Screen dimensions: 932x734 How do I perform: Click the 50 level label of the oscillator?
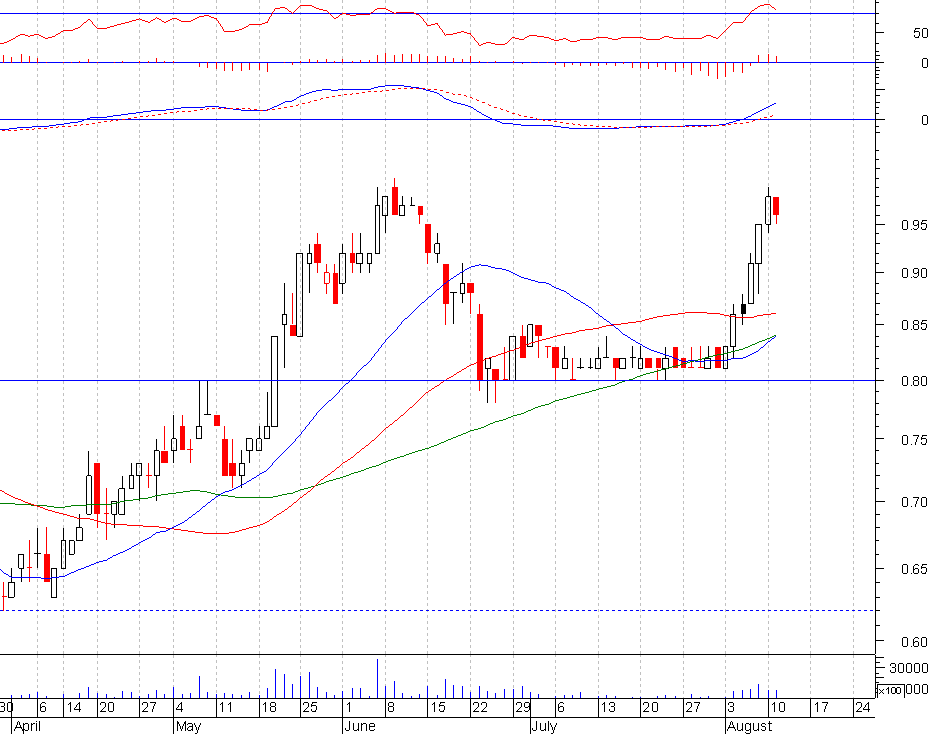click(x=921, y=34)
